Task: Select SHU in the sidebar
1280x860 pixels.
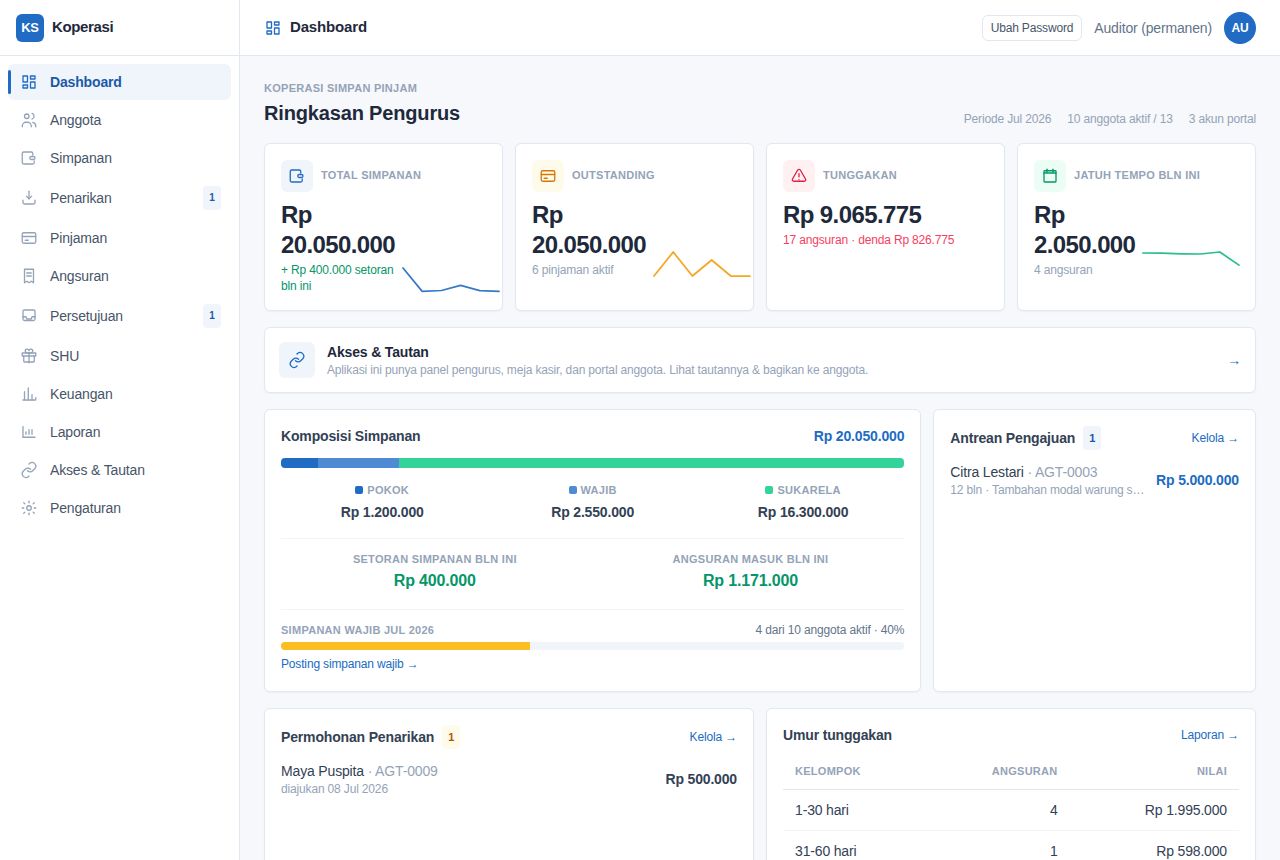Action: coord(120,356)
